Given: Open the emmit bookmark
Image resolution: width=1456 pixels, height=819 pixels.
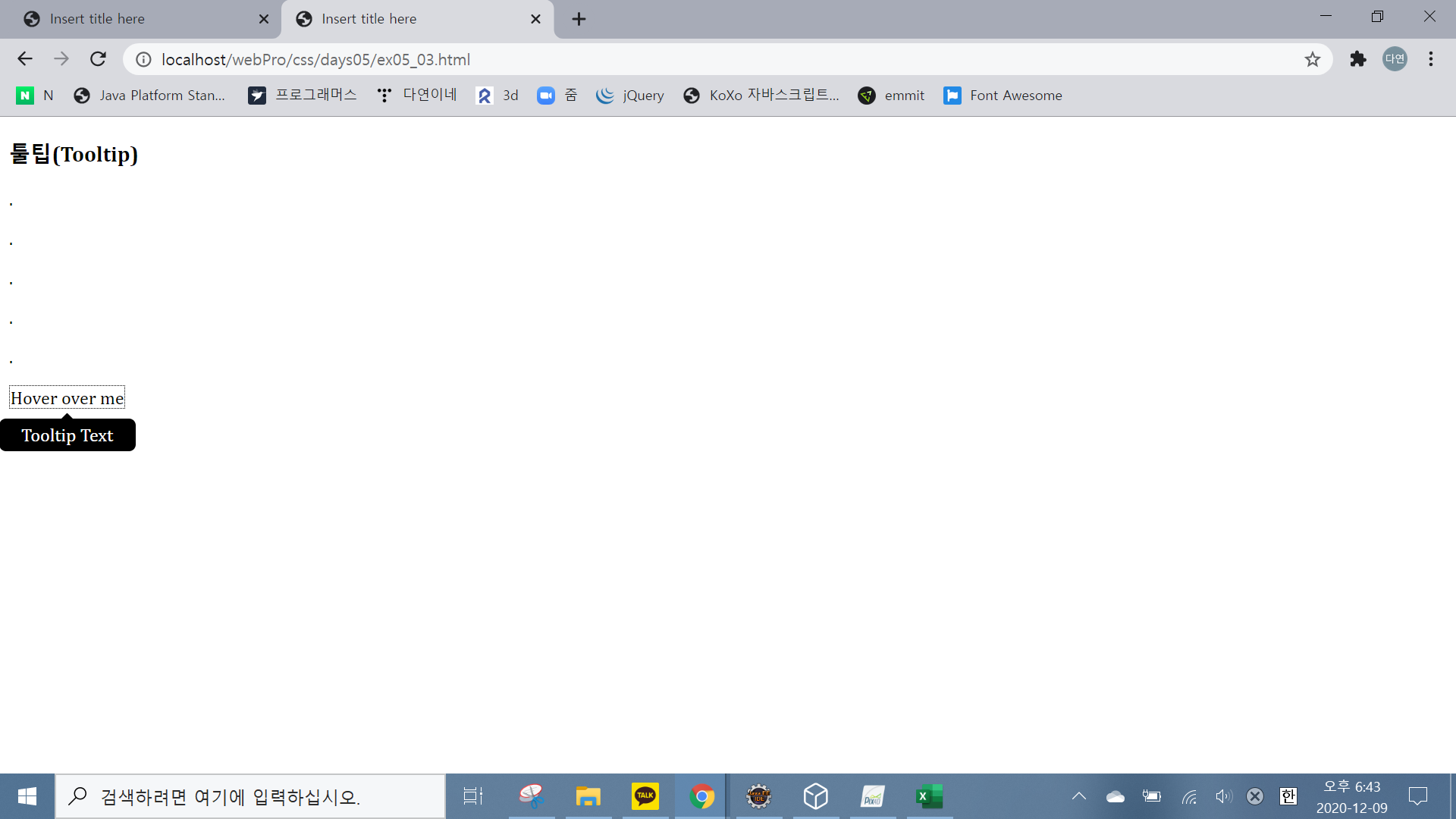Looking at the screenshot, I should pyautogui.click(x=891, y=96).
